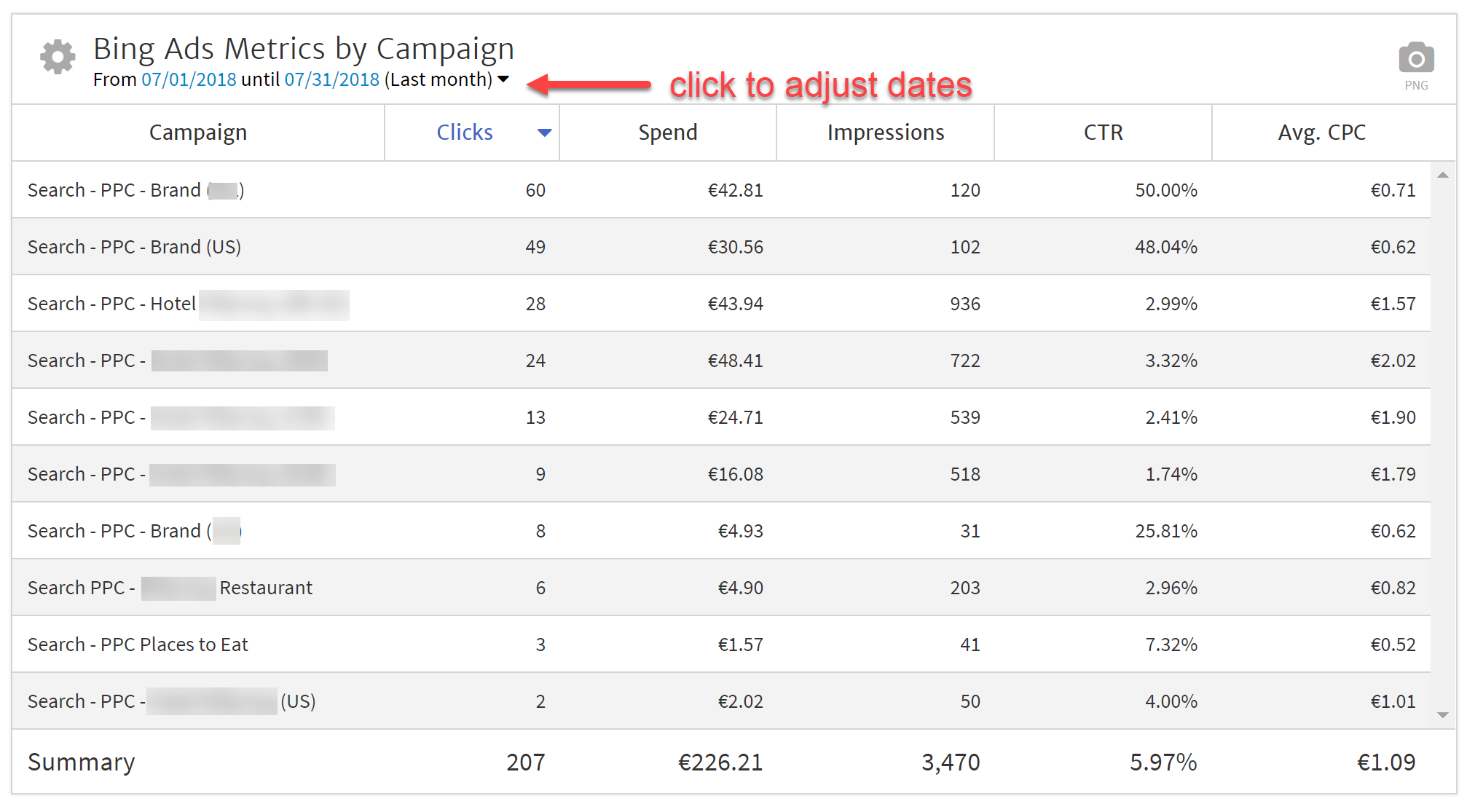This screenshot has height=812, width=1475.
Task: Click the start date 07/01/2018 link
Action: click(189, 79)
